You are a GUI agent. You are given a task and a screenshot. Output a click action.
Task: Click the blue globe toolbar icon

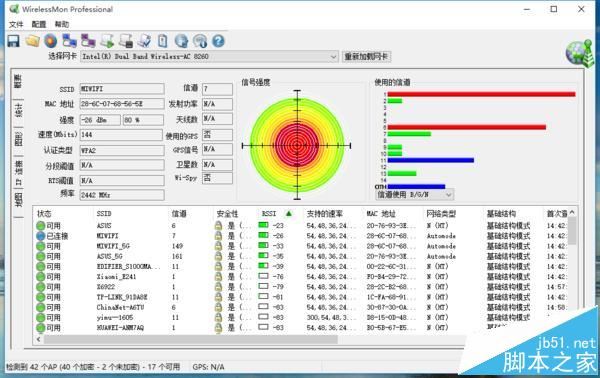[x=181, y=41]
